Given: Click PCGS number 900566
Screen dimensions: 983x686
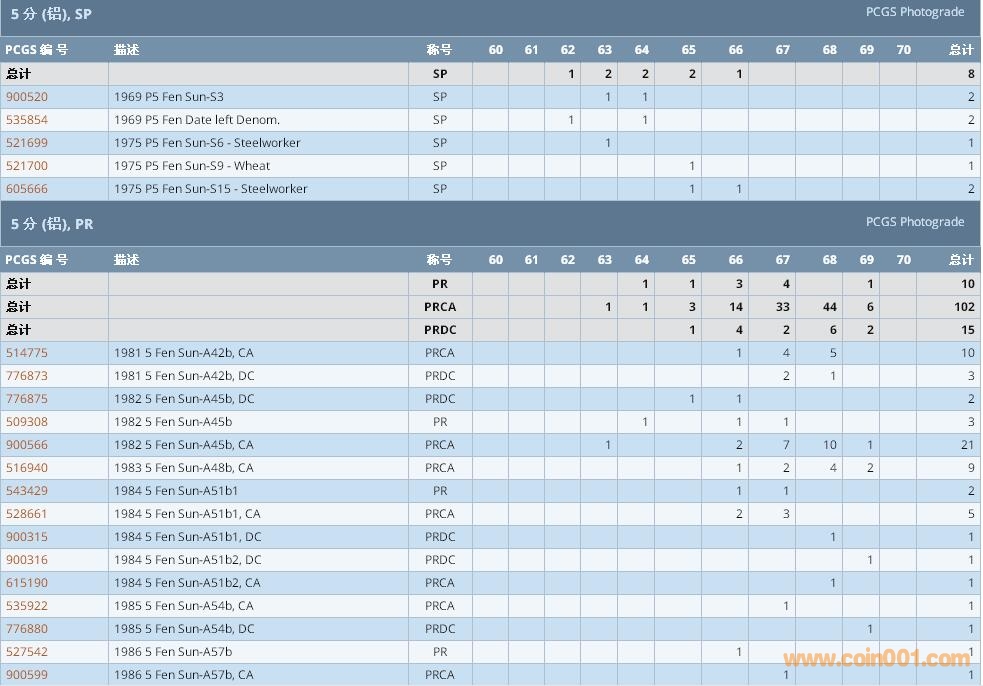Looking at the screenshot, I should [27, 445].
